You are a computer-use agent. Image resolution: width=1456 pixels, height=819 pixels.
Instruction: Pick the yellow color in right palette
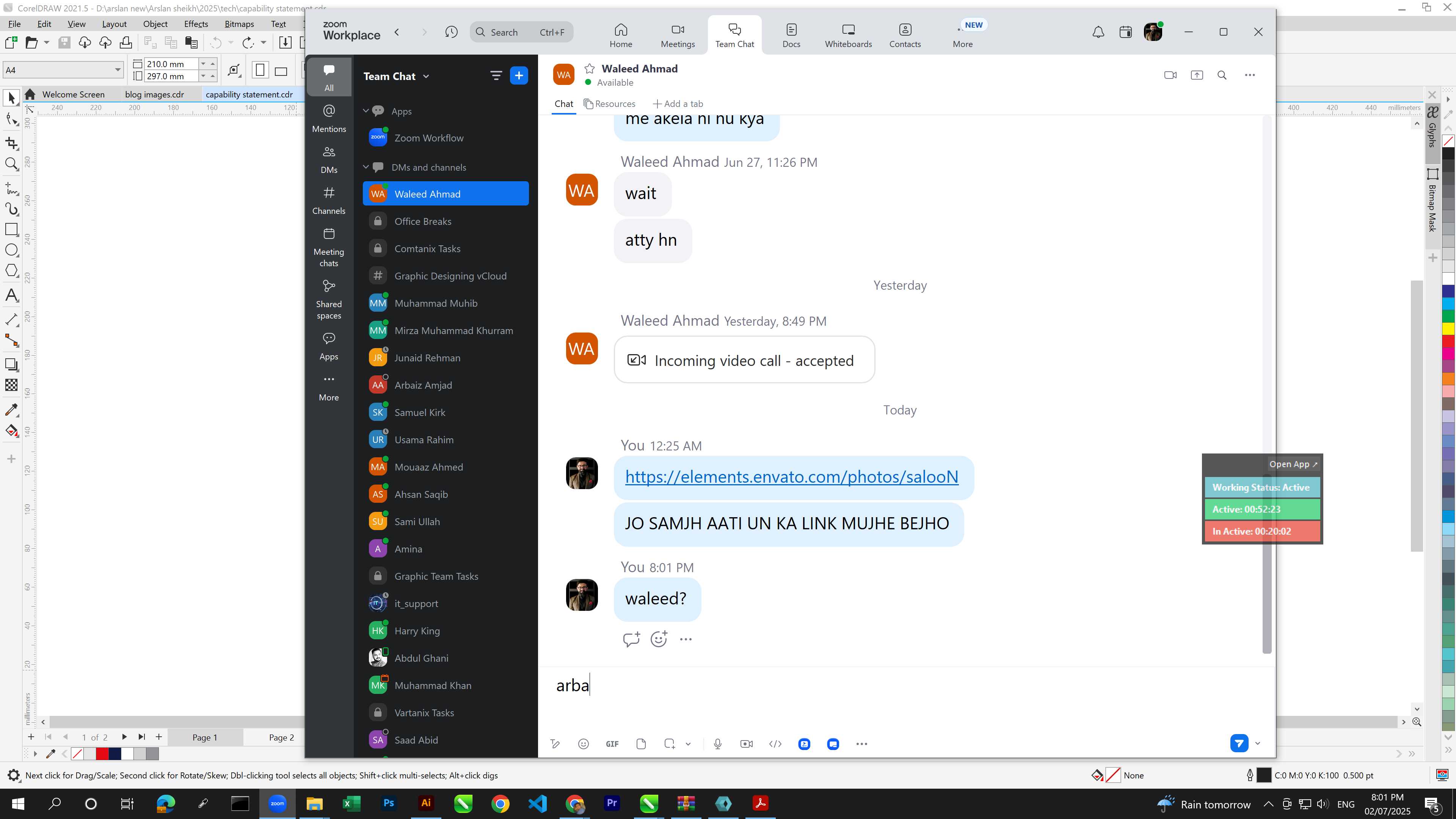1448,329
